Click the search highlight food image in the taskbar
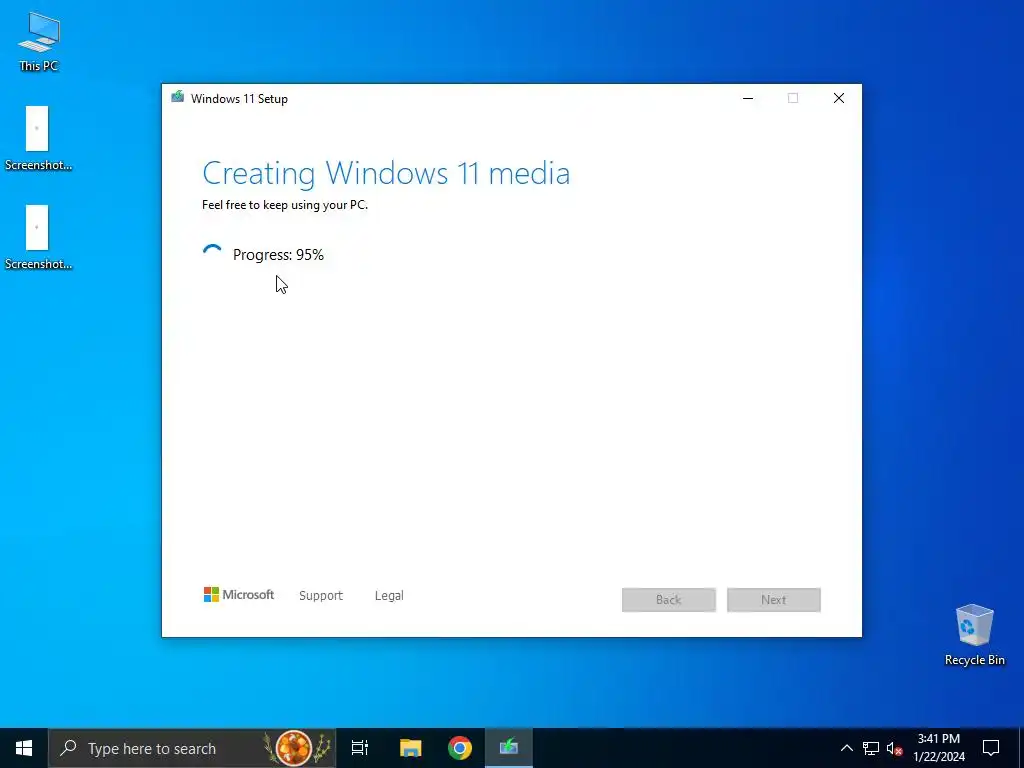 pyautogui.click(x=295, y=748)
